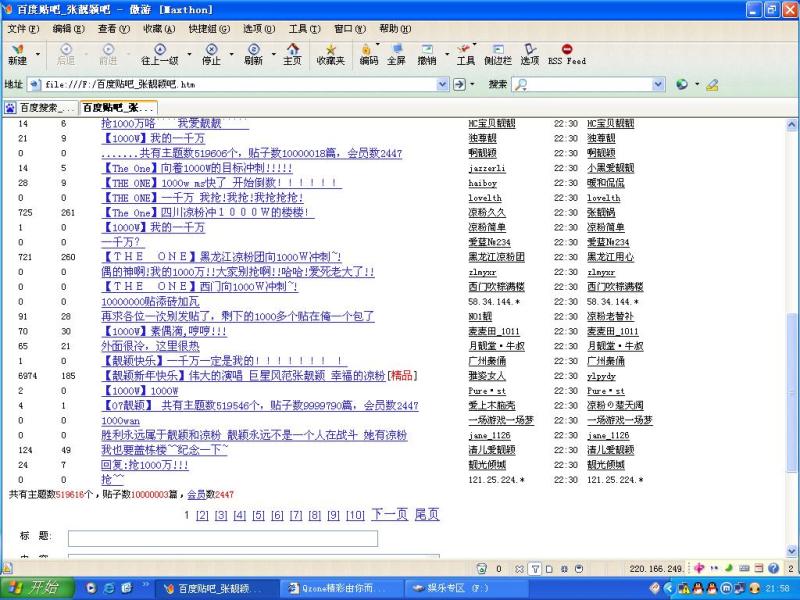Screen dimensions: 800x600
Task: Open the 四川凉粉冲1000W的楼楼 thread link
Action: pyautogui.click(x=208, y=212)
